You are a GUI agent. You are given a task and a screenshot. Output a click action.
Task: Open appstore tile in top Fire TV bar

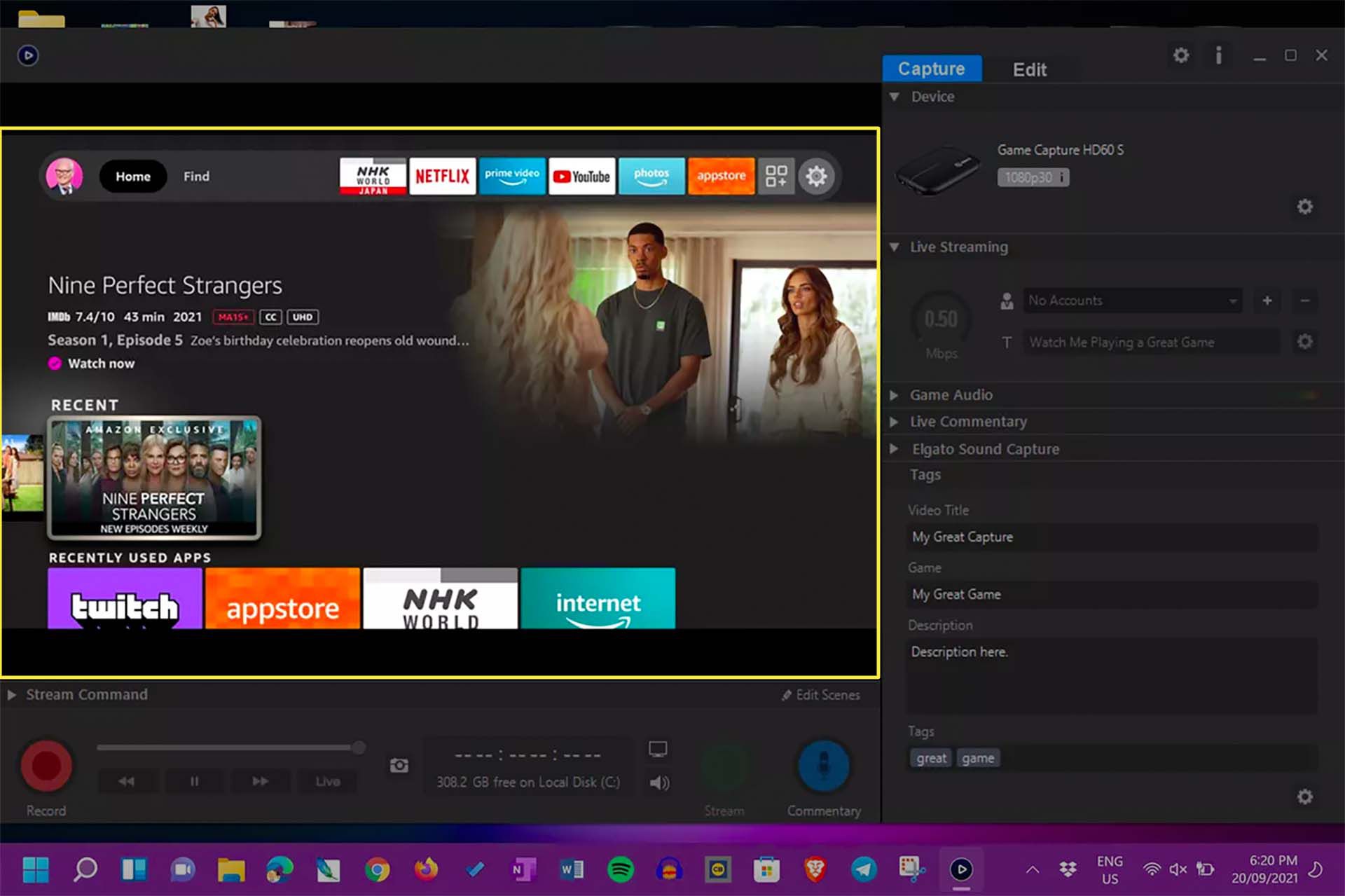(x=721, y=176)
